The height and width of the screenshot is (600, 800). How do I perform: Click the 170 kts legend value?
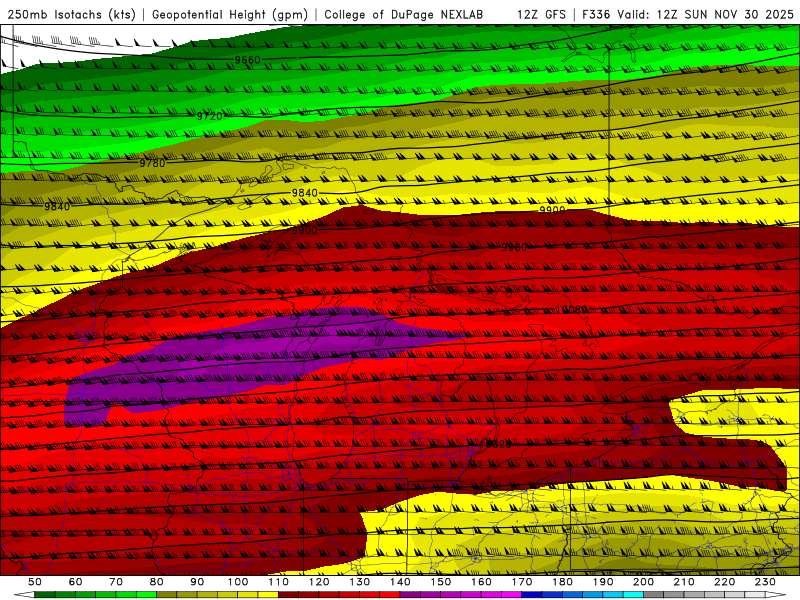(522, 582)
